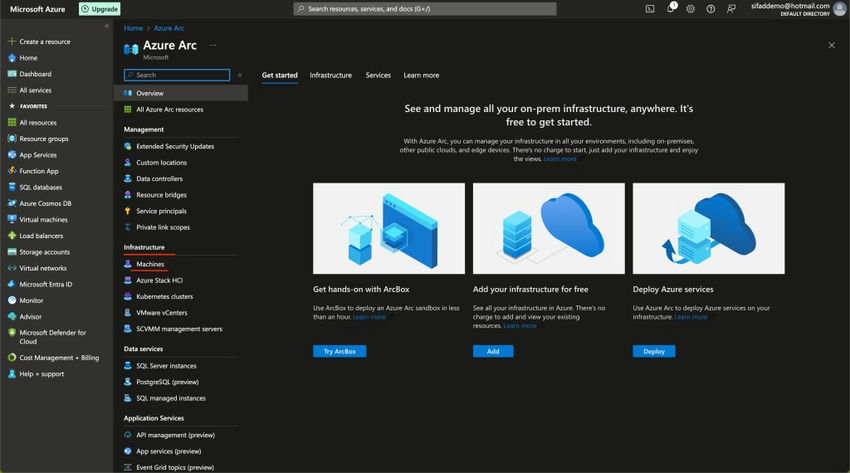Screen dimensions: 850x473
Task: Click the Dashboard icon in left menu
Action: pos(12,74)
